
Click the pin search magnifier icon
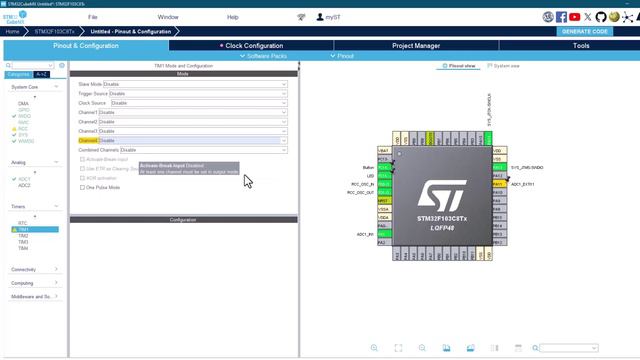[535, 348]
